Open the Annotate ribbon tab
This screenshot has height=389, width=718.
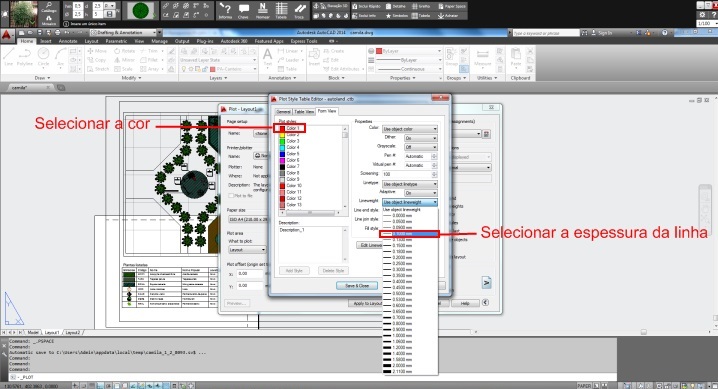point(68,41)
